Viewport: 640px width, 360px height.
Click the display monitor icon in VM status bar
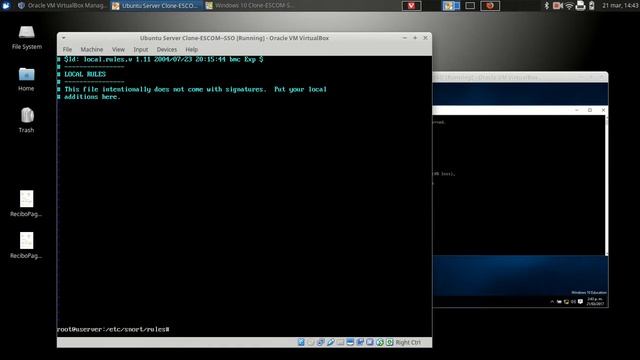[350, 342]
